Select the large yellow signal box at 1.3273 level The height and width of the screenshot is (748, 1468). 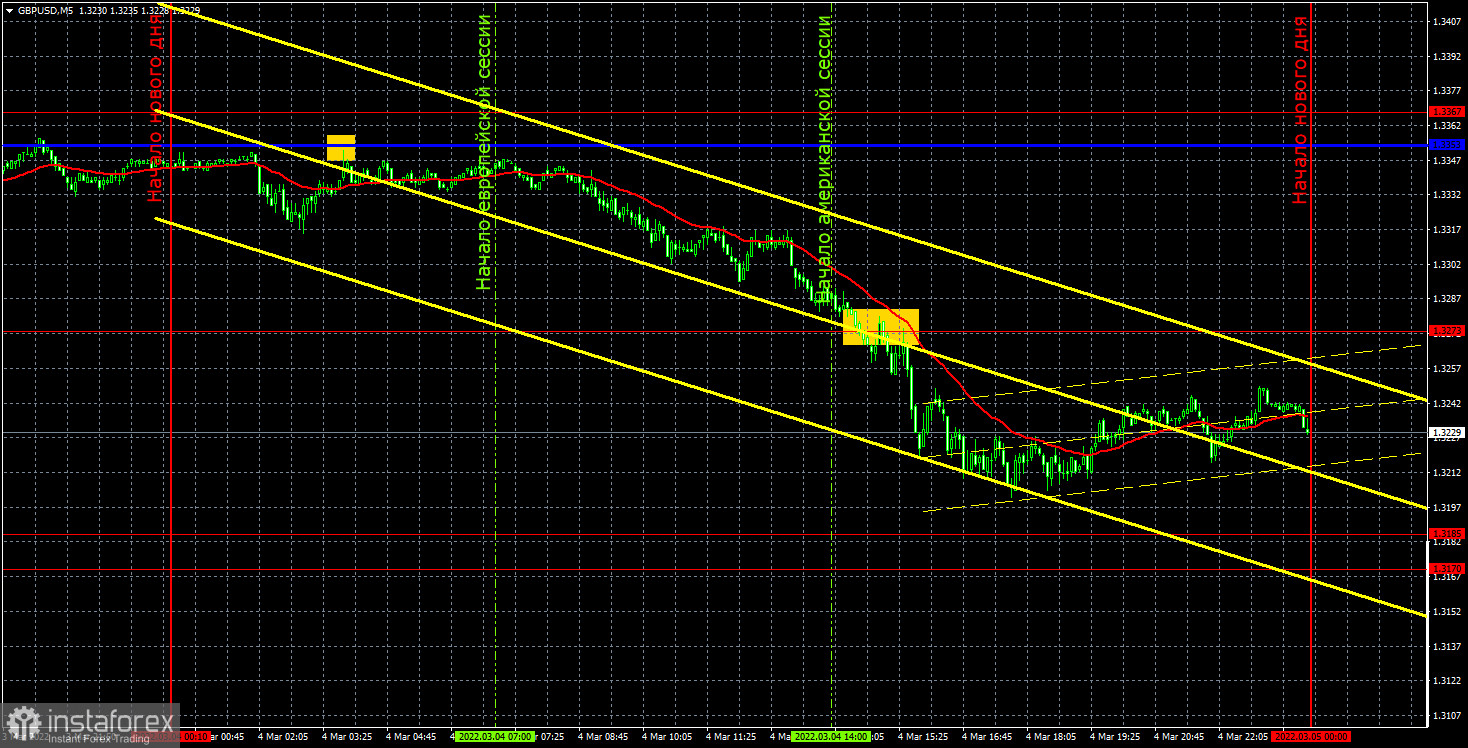click(x=880, y=327)
